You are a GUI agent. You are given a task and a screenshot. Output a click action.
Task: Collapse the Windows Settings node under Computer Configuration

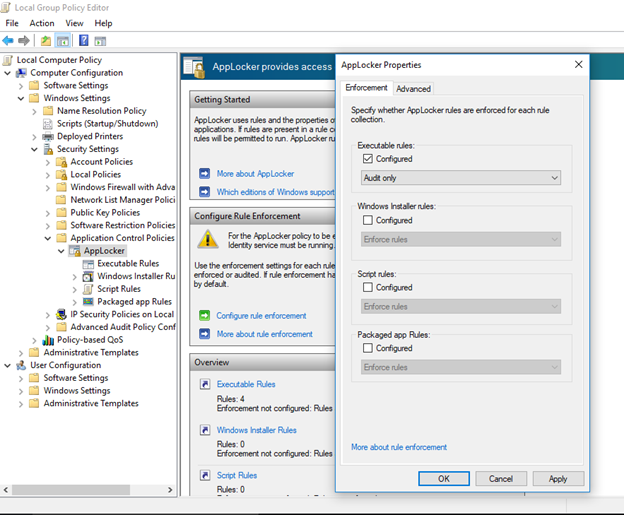pos(21,98)
